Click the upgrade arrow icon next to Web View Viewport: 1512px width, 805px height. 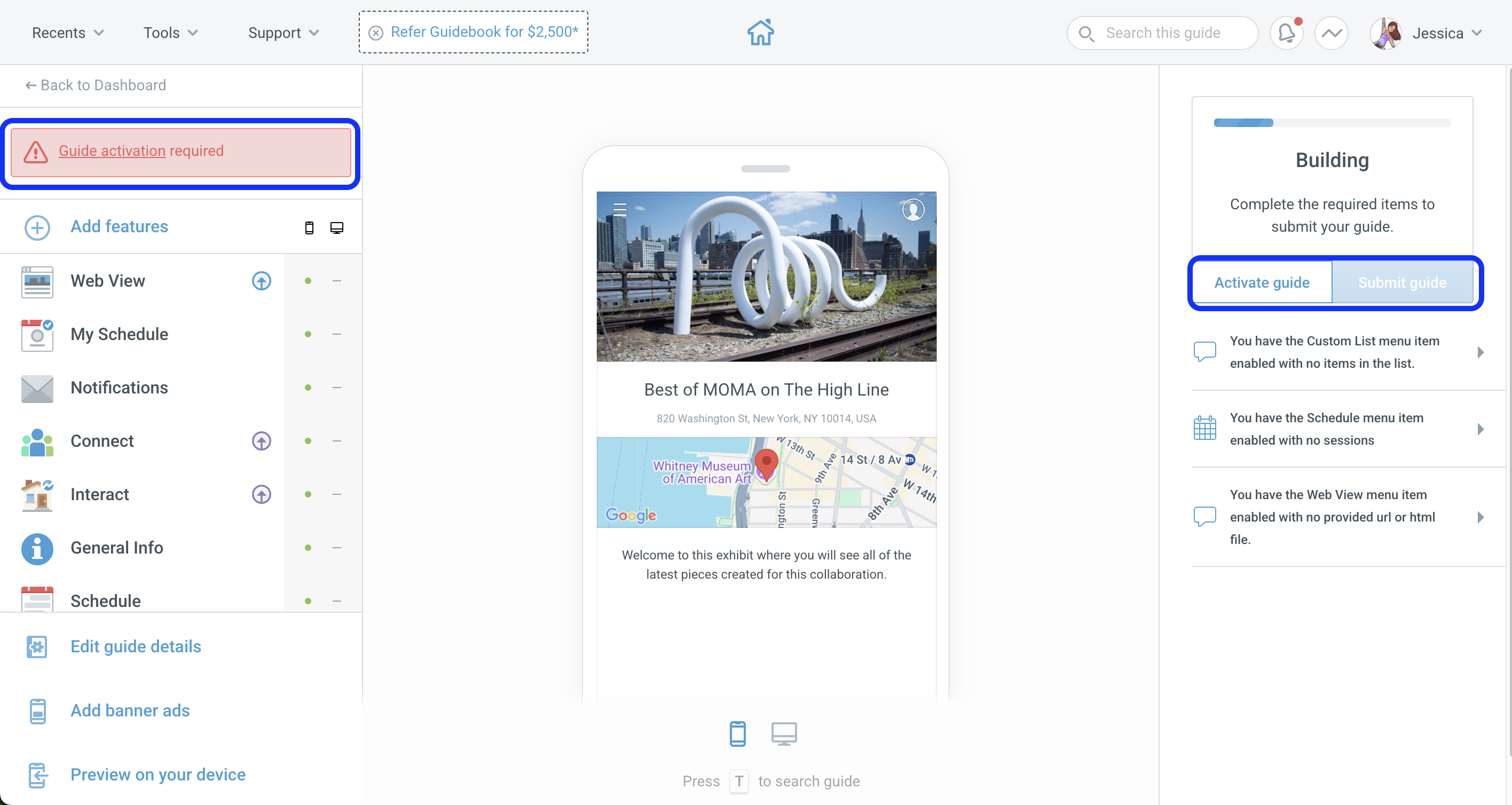pos(261,281)
